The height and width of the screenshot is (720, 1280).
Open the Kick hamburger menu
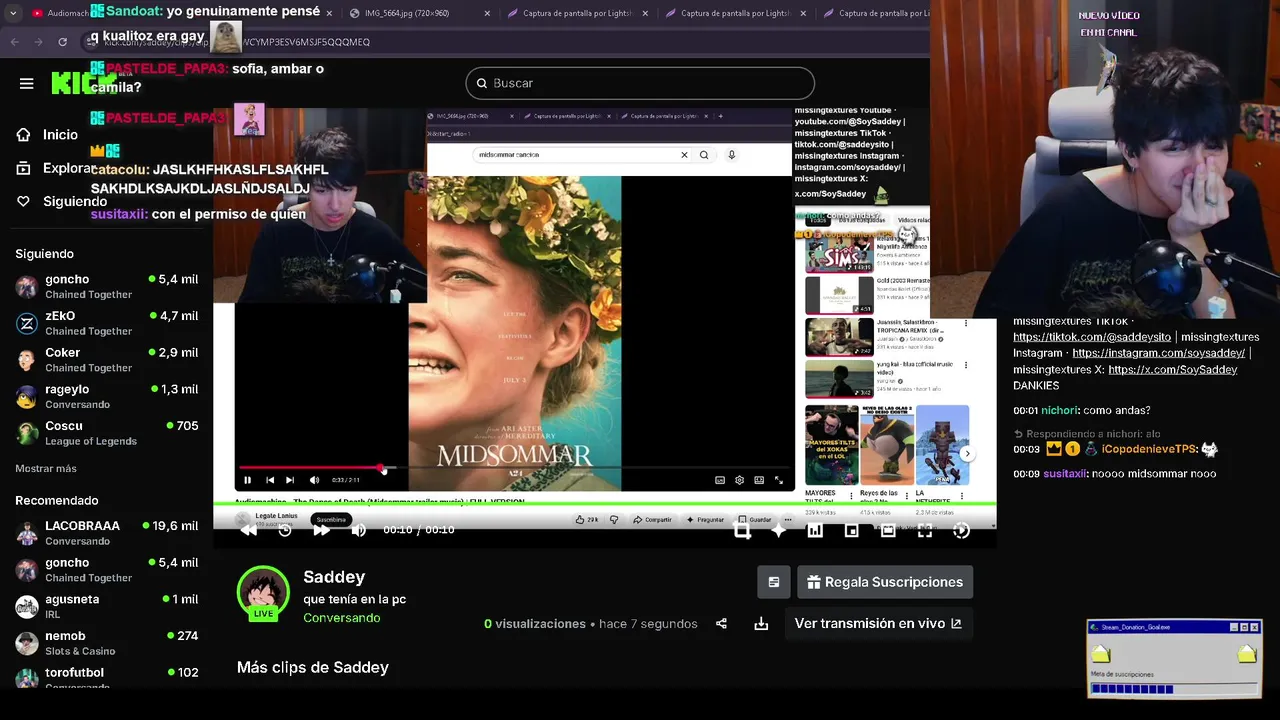tap(27, 83)
